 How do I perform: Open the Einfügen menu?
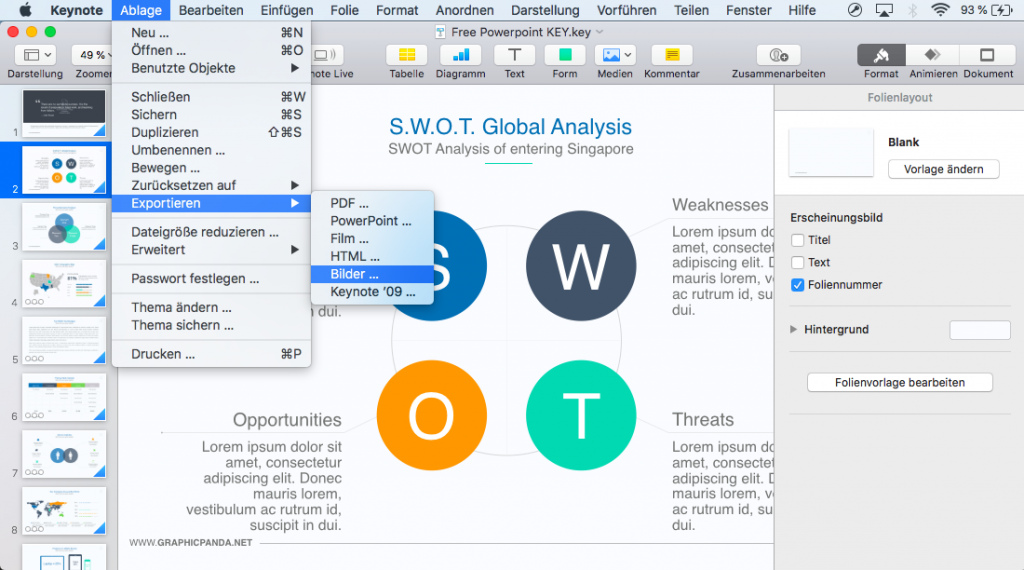pos(287,10)
